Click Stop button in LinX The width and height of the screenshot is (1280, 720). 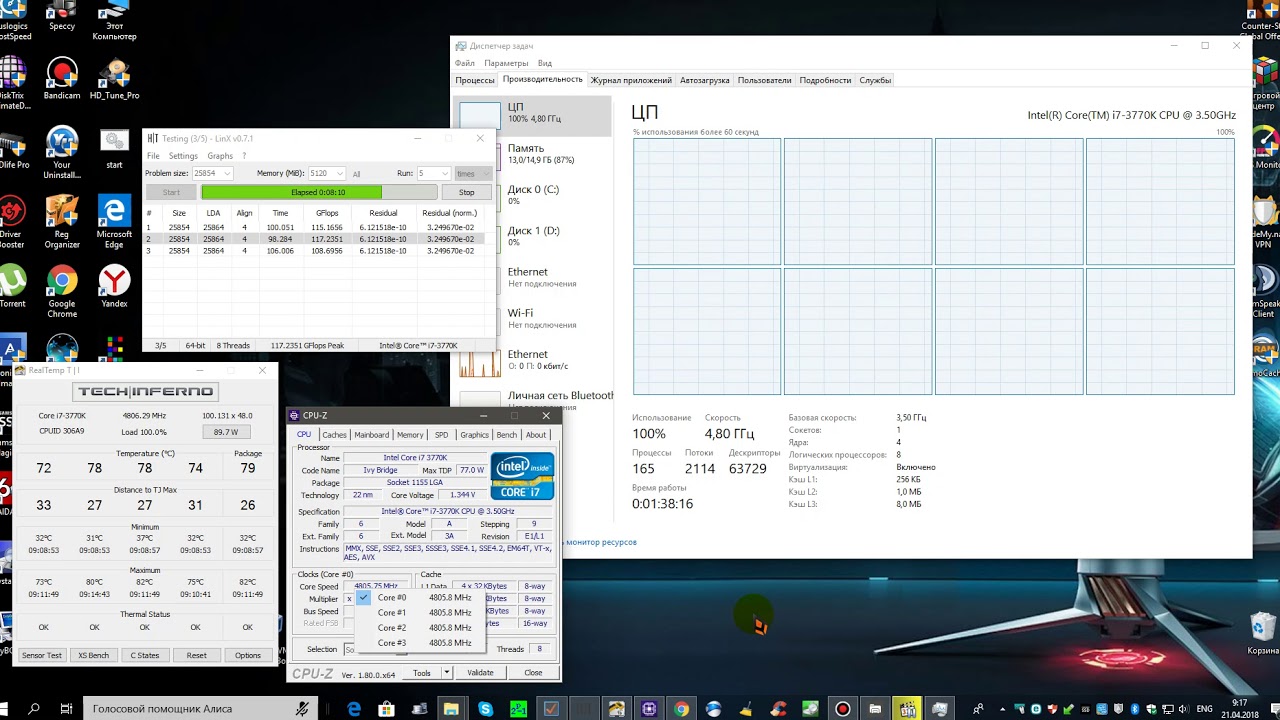point(466,192)
